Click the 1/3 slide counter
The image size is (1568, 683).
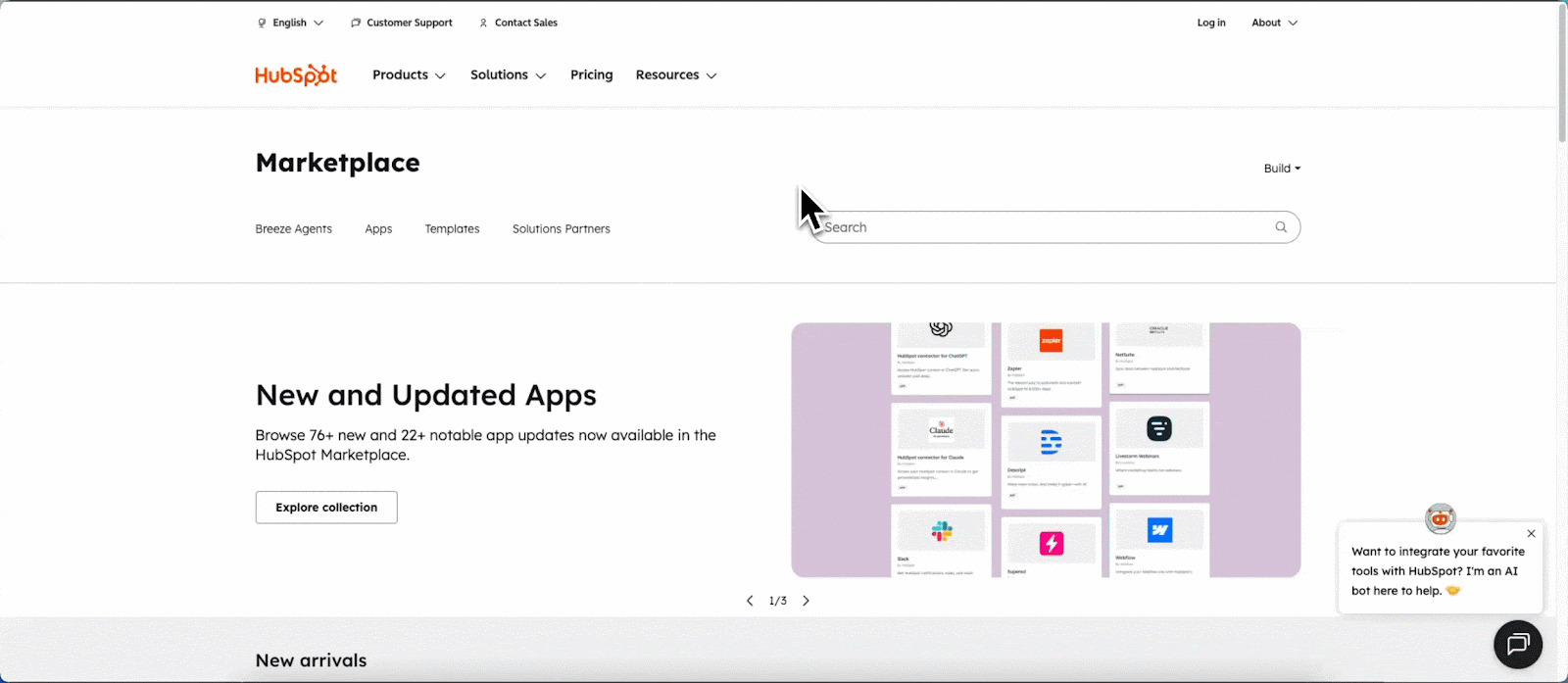coord(778,601)
